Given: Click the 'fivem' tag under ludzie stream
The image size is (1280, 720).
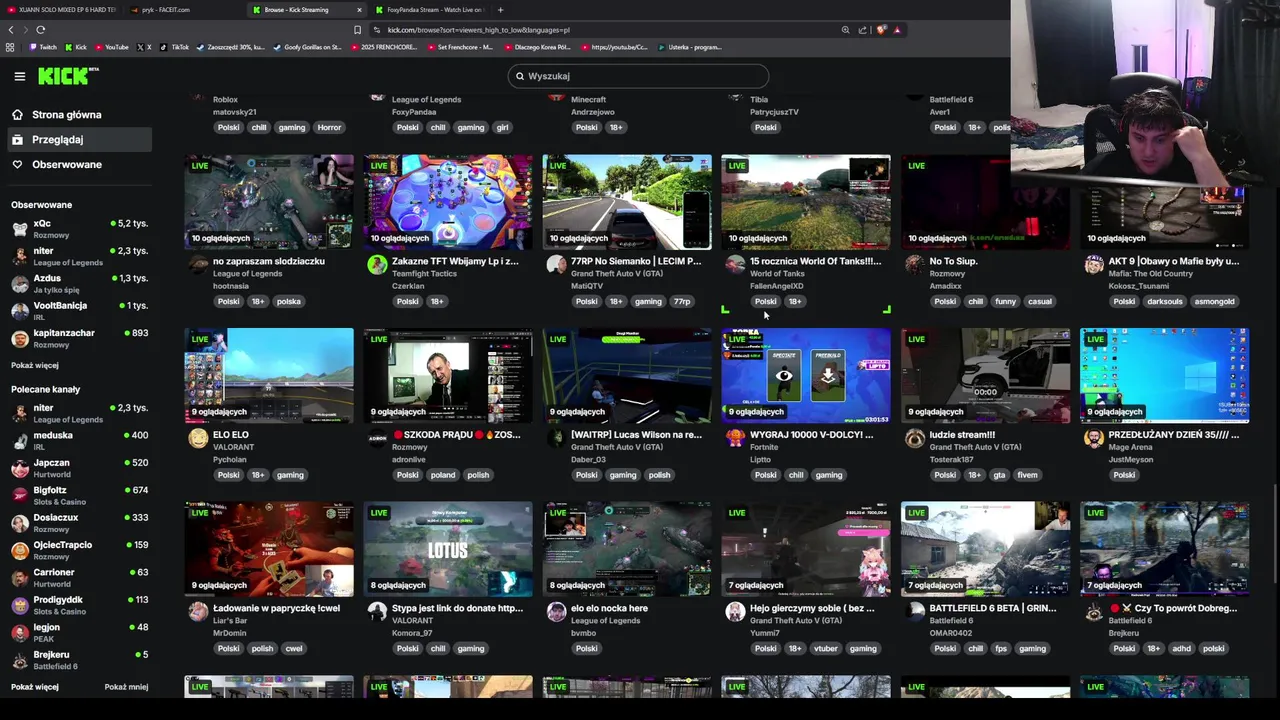Looking at the screenshot, I should [1027, 475].
